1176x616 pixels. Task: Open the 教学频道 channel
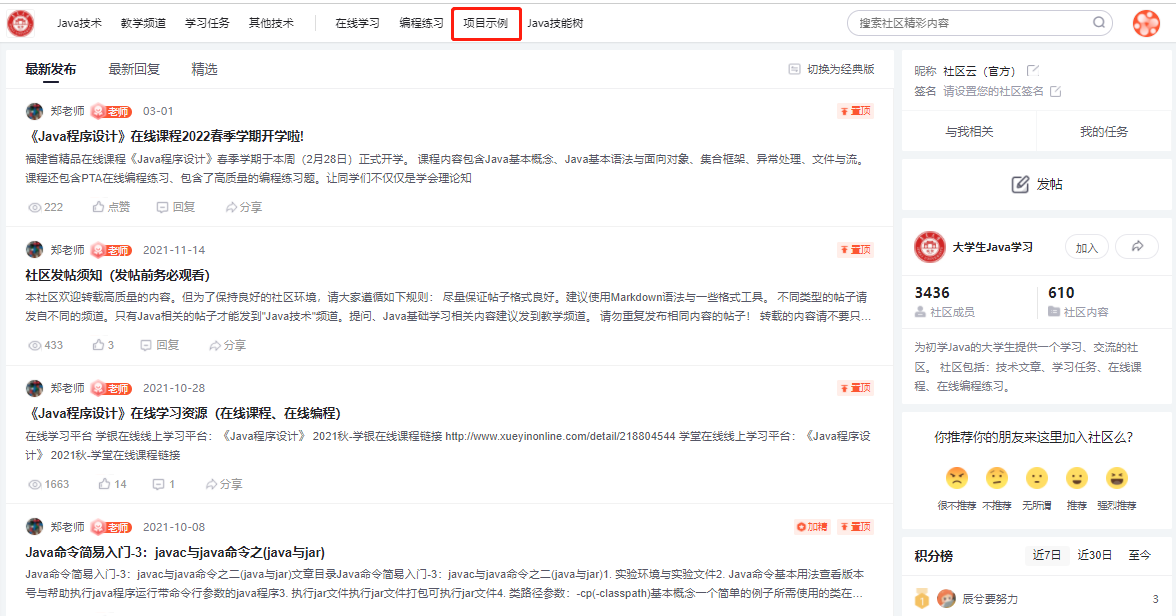143,23
